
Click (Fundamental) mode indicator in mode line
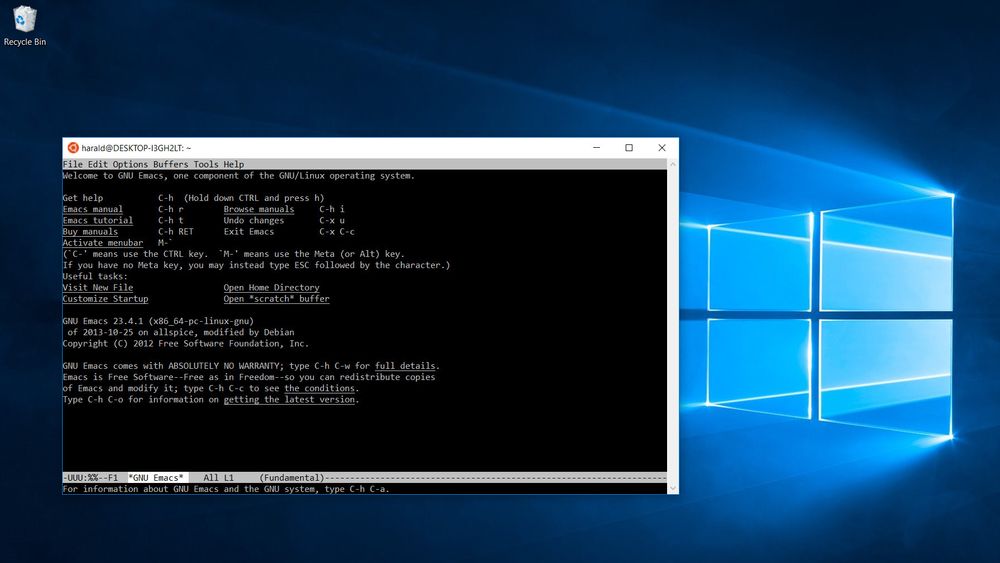point(291,478)
